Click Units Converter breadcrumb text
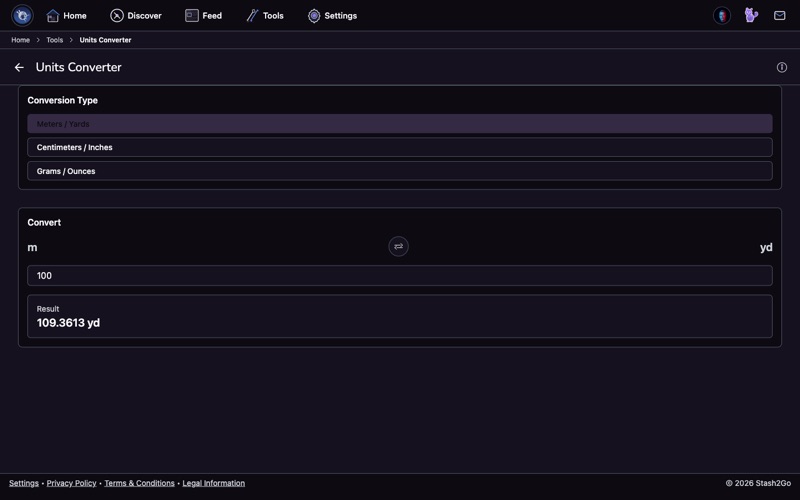The height and width of the screenshot is (500, 800). tap(105, 40)
